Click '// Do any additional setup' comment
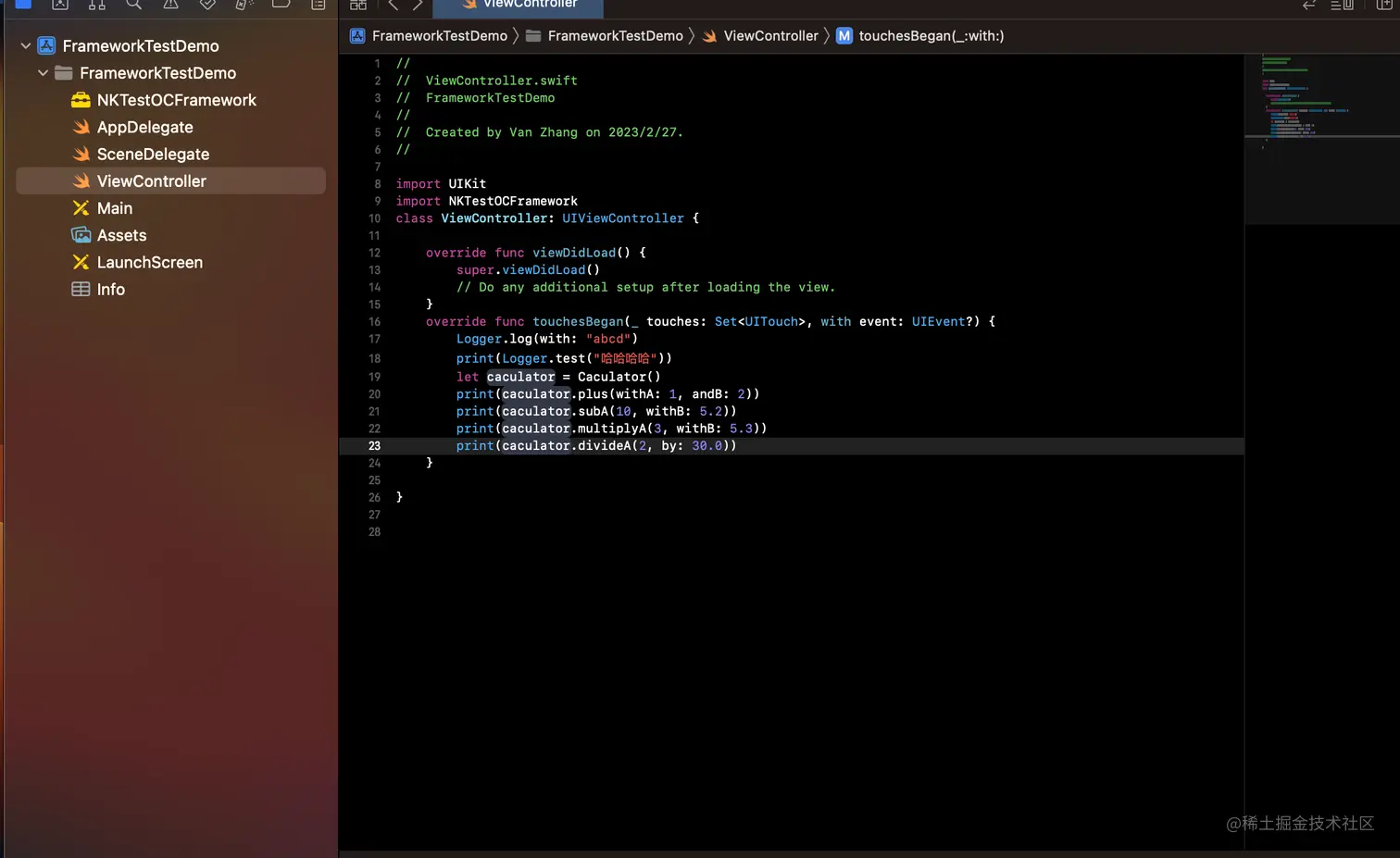1400x858 pixels. pos(645,288)
